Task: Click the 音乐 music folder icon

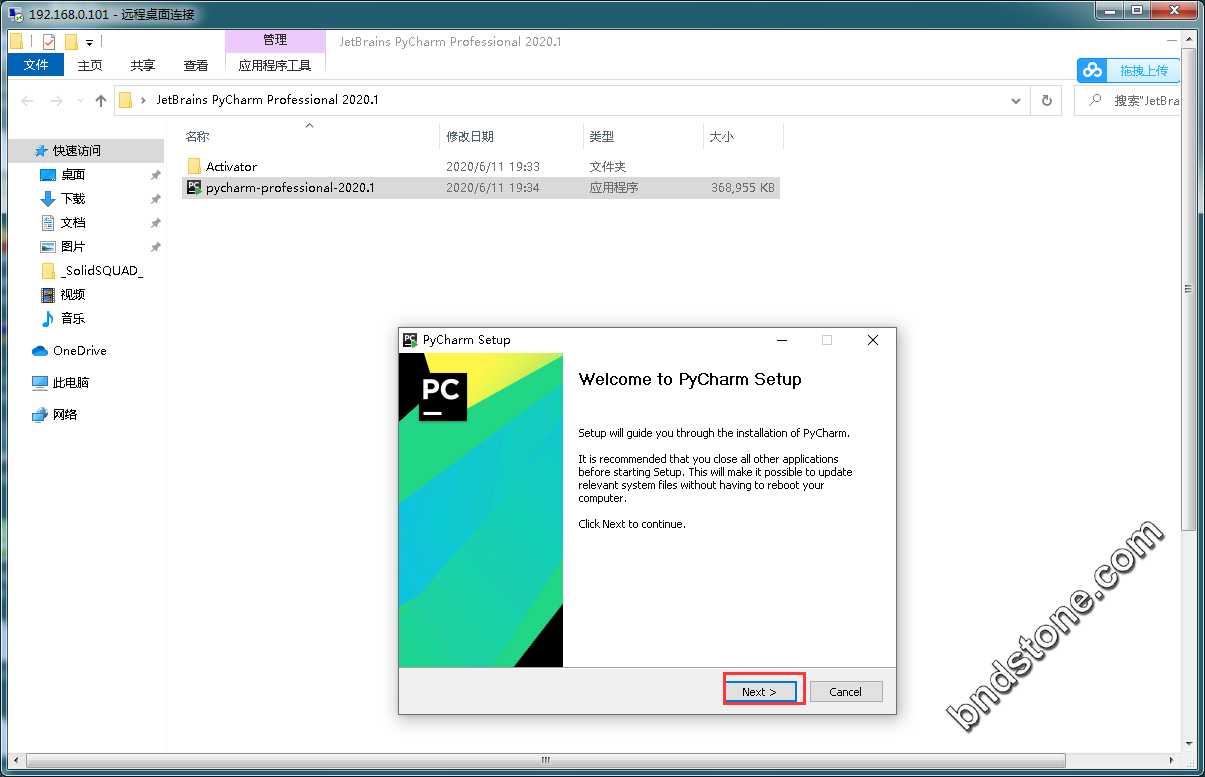Action: click(47, 318)
